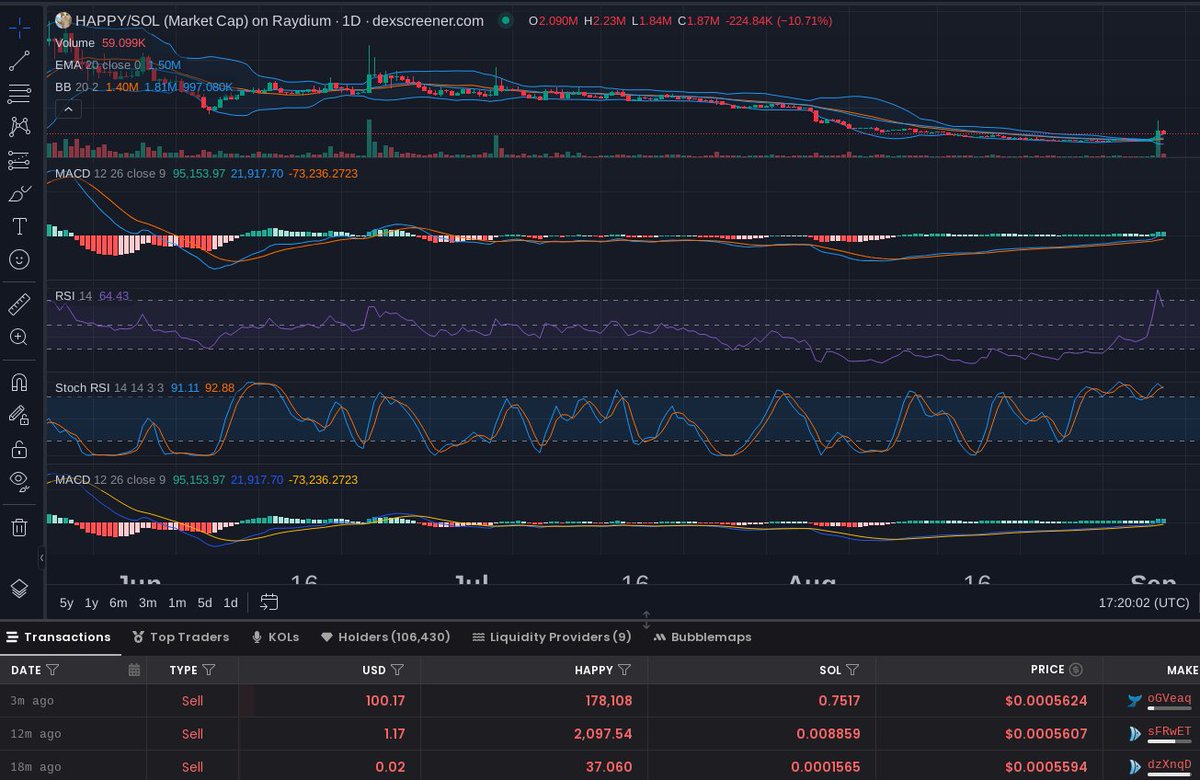The image size is (1200, 780).
Task: Click the Stoch RSI indicator legend
Action: [145, 388]
